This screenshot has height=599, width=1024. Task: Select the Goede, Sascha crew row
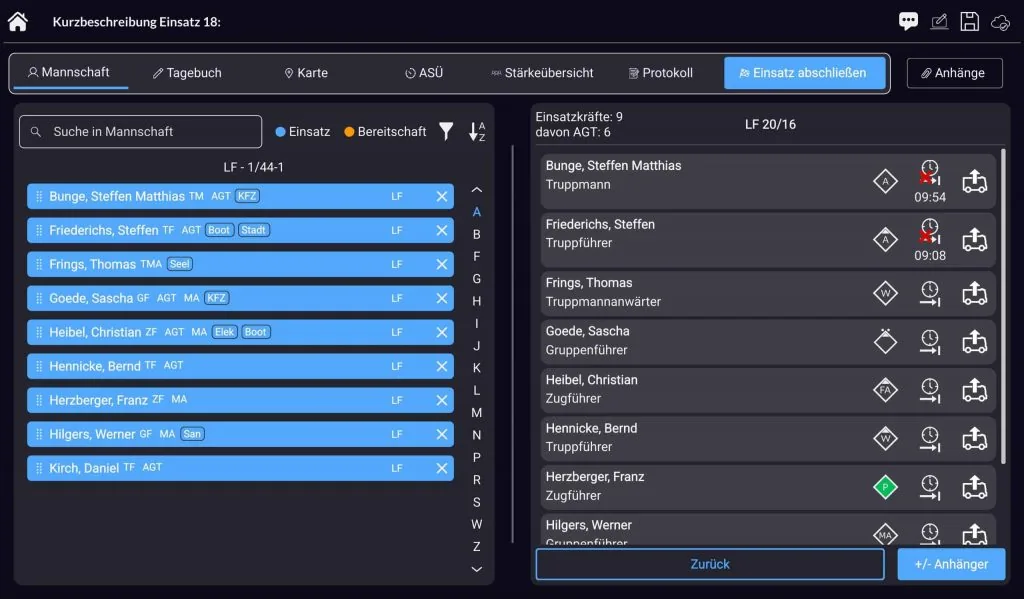point(240,299)
